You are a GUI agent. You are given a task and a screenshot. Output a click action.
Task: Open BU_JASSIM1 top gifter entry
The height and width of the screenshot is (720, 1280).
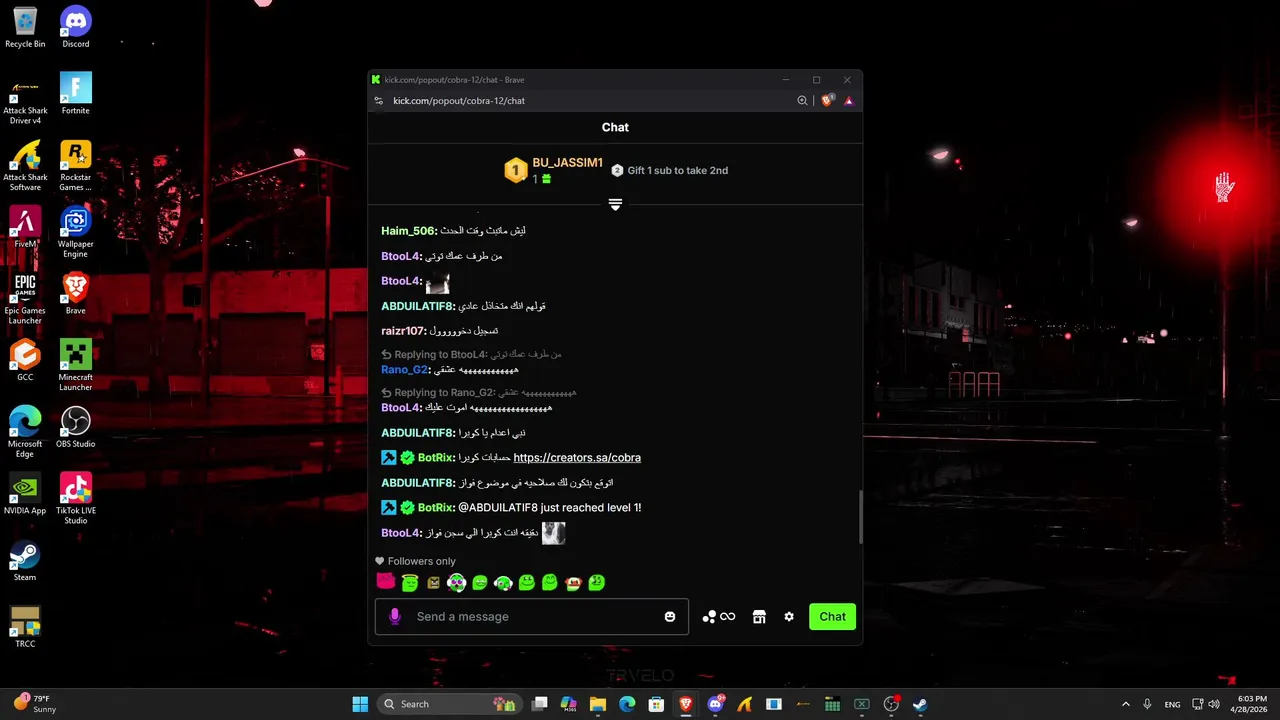(x=553, y=170)
